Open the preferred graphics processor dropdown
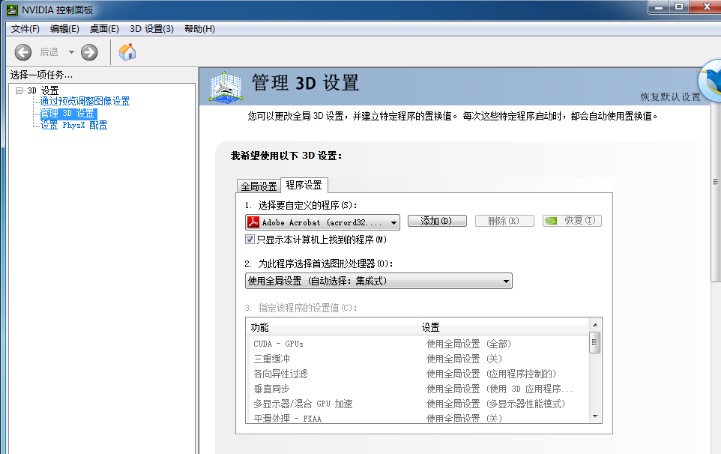This screenshot has width=721, height=454. tap(378, 281)
